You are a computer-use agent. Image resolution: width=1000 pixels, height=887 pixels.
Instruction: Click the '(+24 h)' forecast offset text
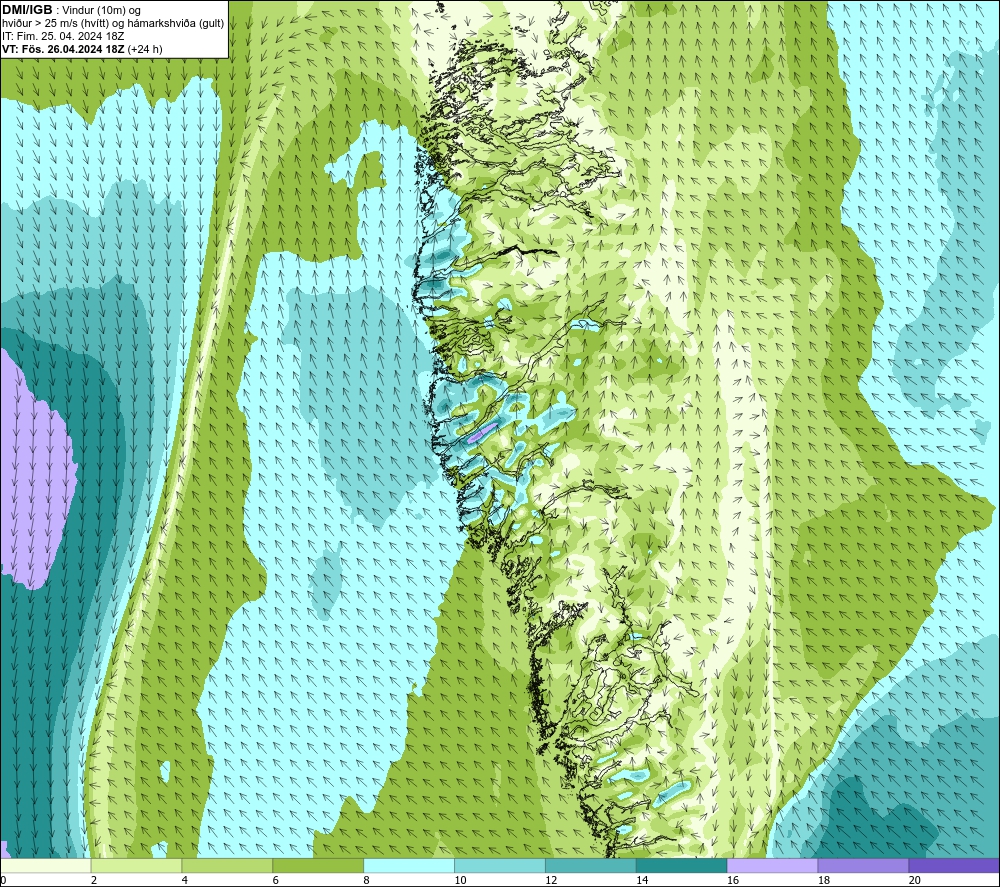pyautogui.click(x=145, y=49)
